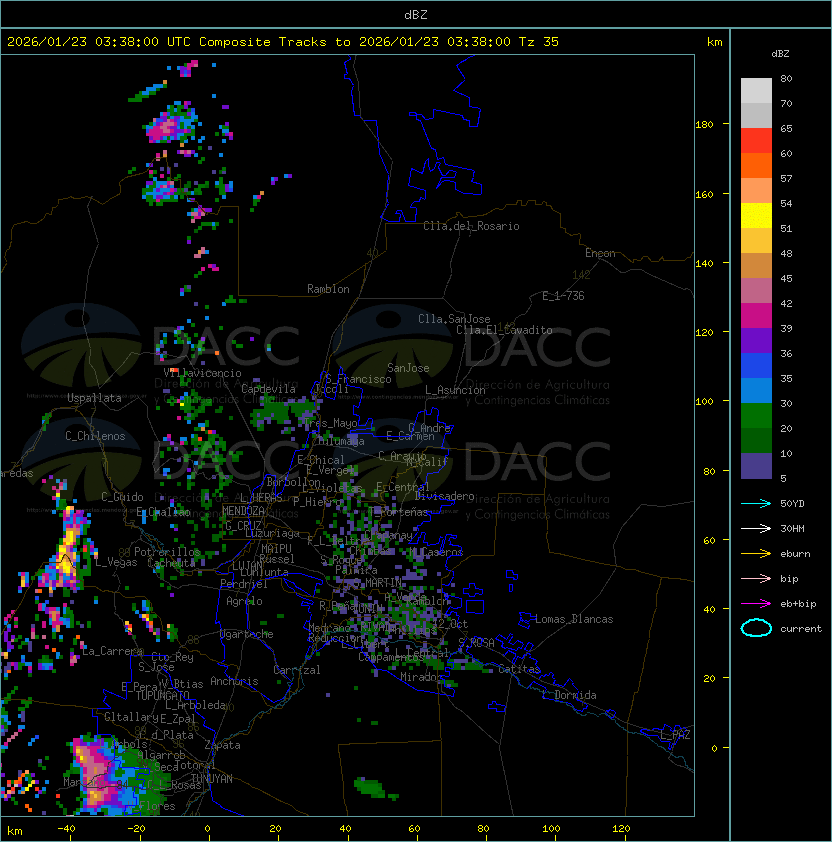The width and height of the screenshot is (832, 842).
Task: Click the '120' tick on the horizontal km axis
Action: pos(621,829)
